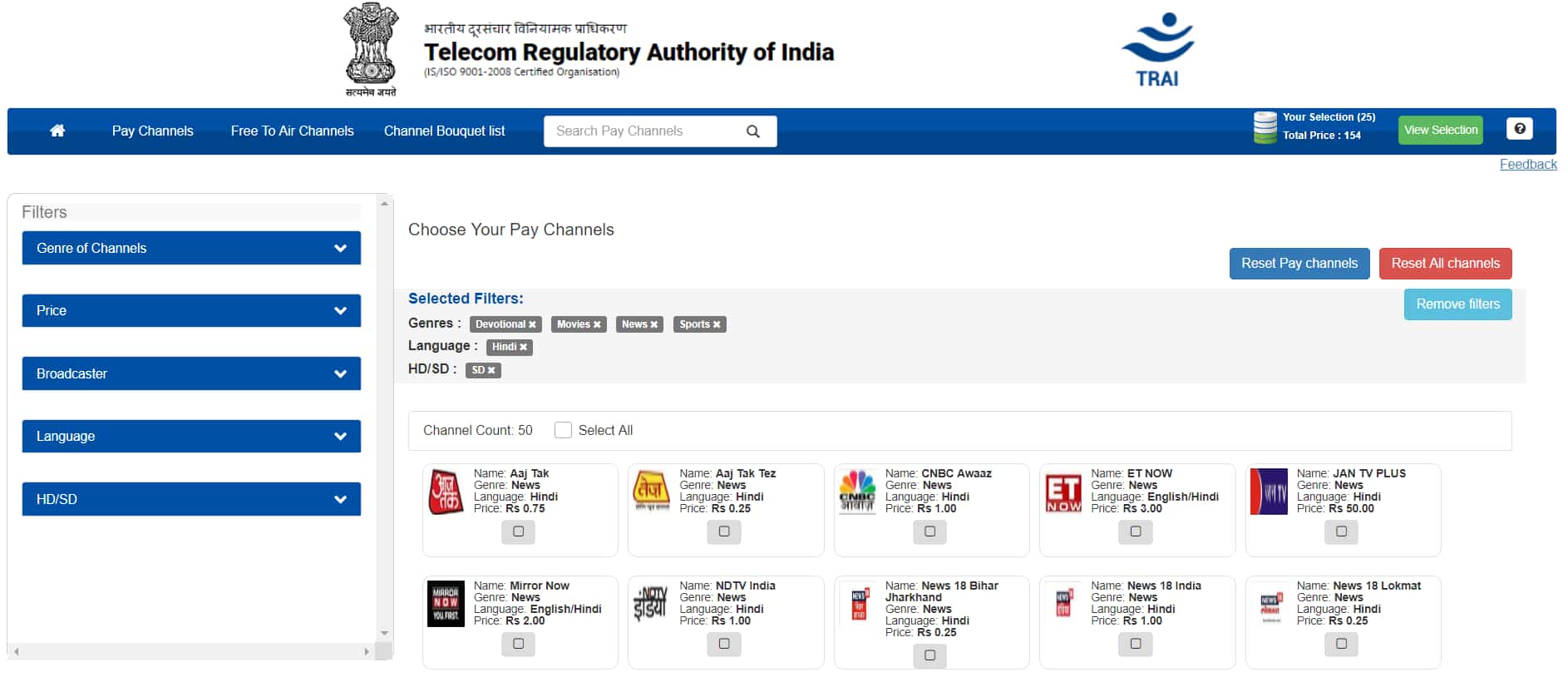Select the Aaj Tak channel checkbox
The width and height of the screenshot is (1568, 682).
518,531
